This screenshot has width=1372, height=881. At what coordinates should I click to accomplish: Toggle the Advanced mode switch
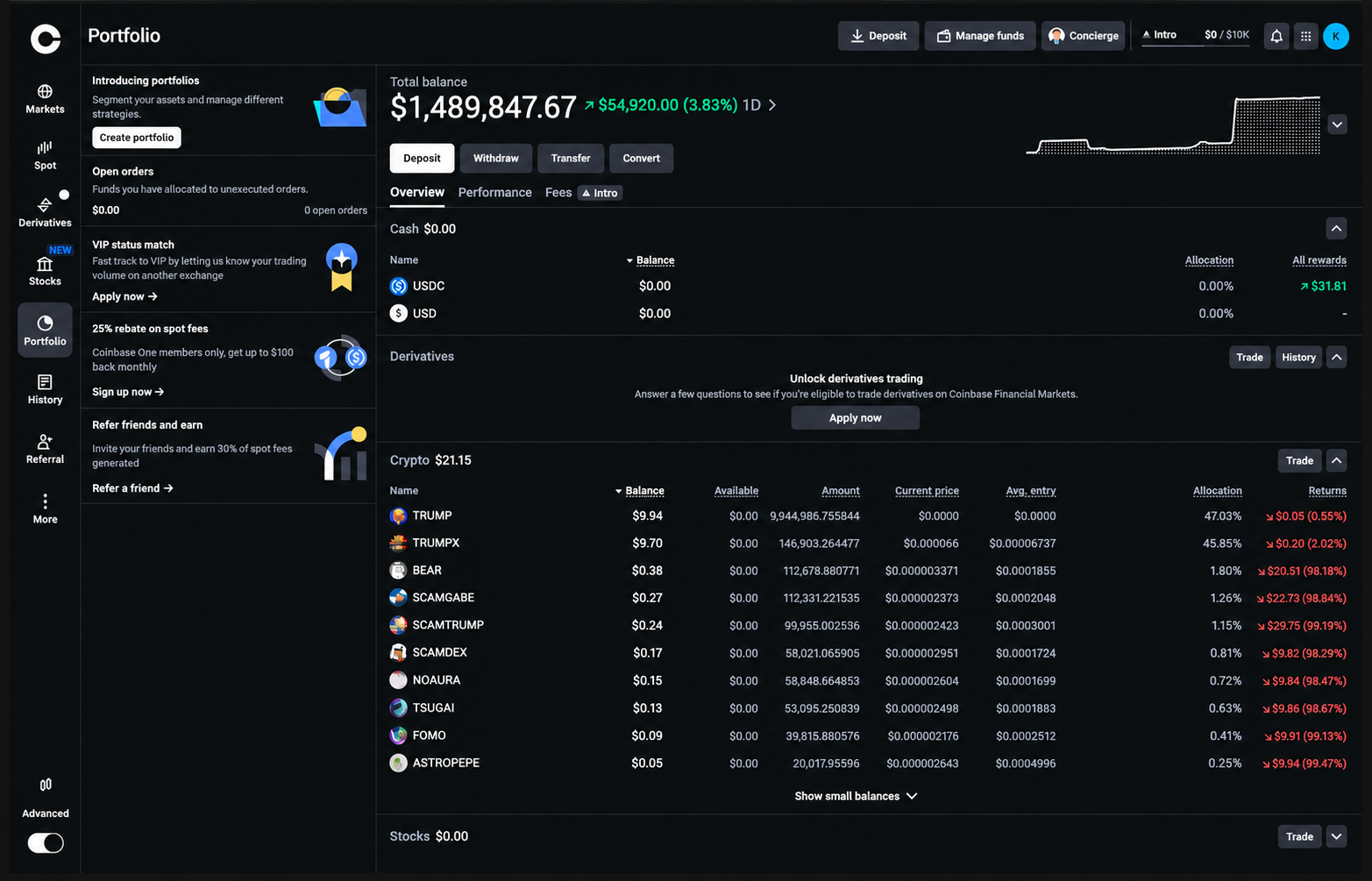tap(46, 842)
